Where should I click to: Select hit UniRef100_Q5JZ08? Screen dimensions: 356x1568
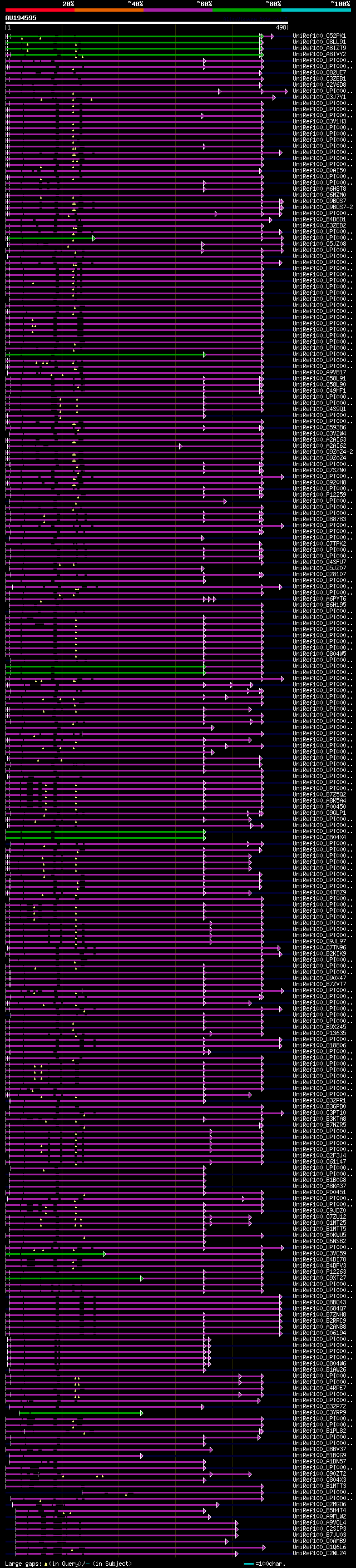319,244
